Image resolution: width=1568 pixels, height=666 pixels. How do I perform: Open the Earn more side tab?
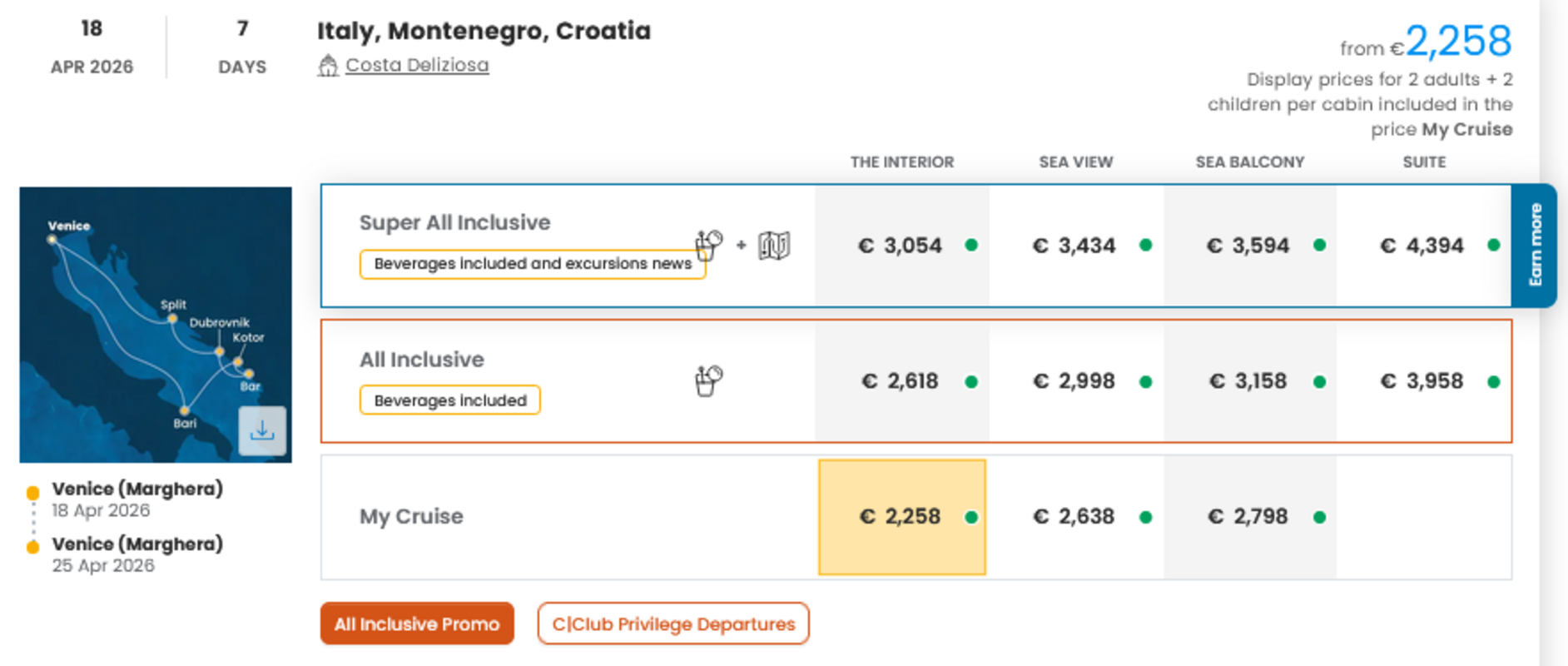tap(1535, 246)
